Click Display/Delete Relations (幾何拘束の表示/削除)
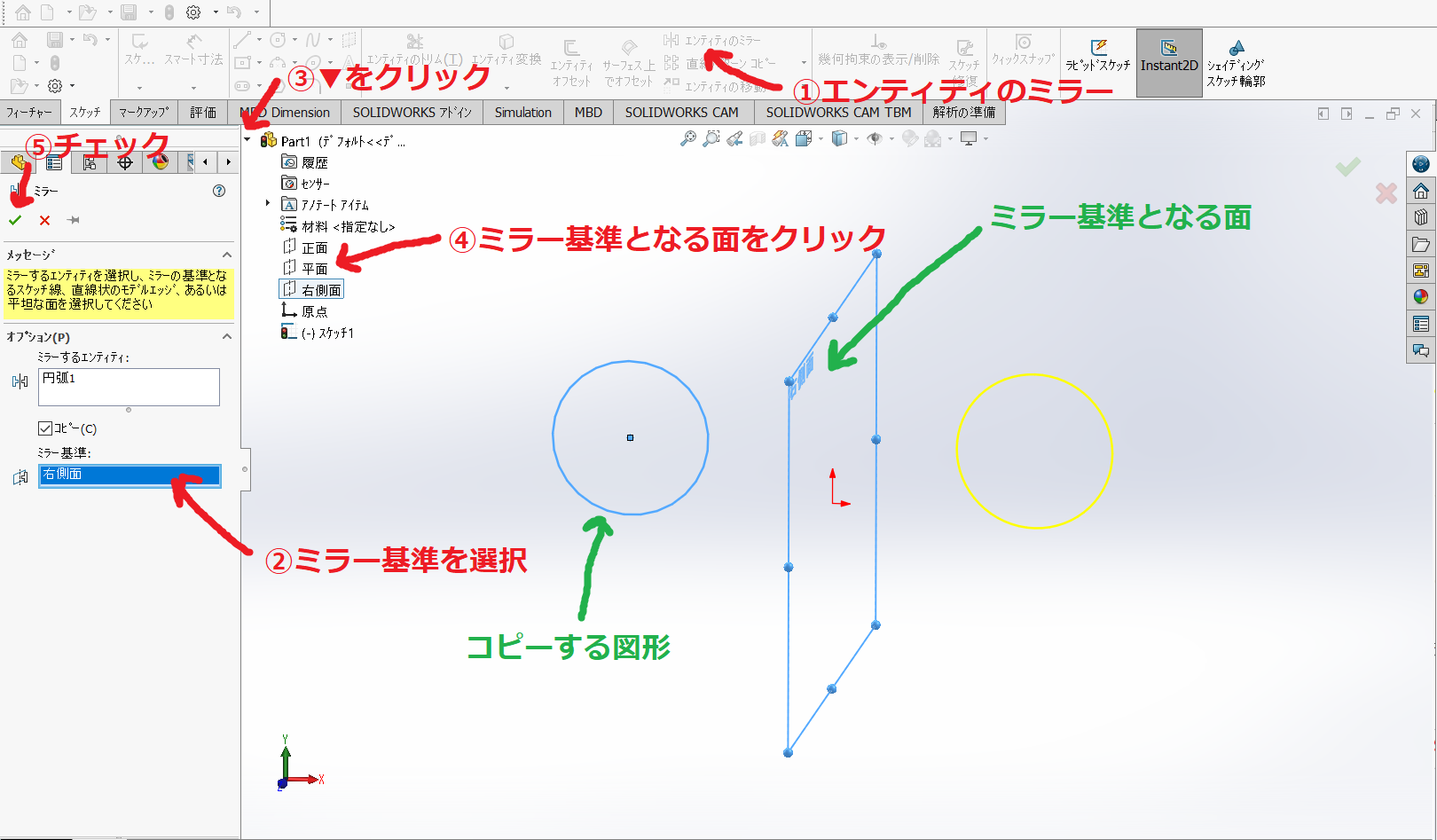The image size is (1437, 840). [x=878, y=51]
